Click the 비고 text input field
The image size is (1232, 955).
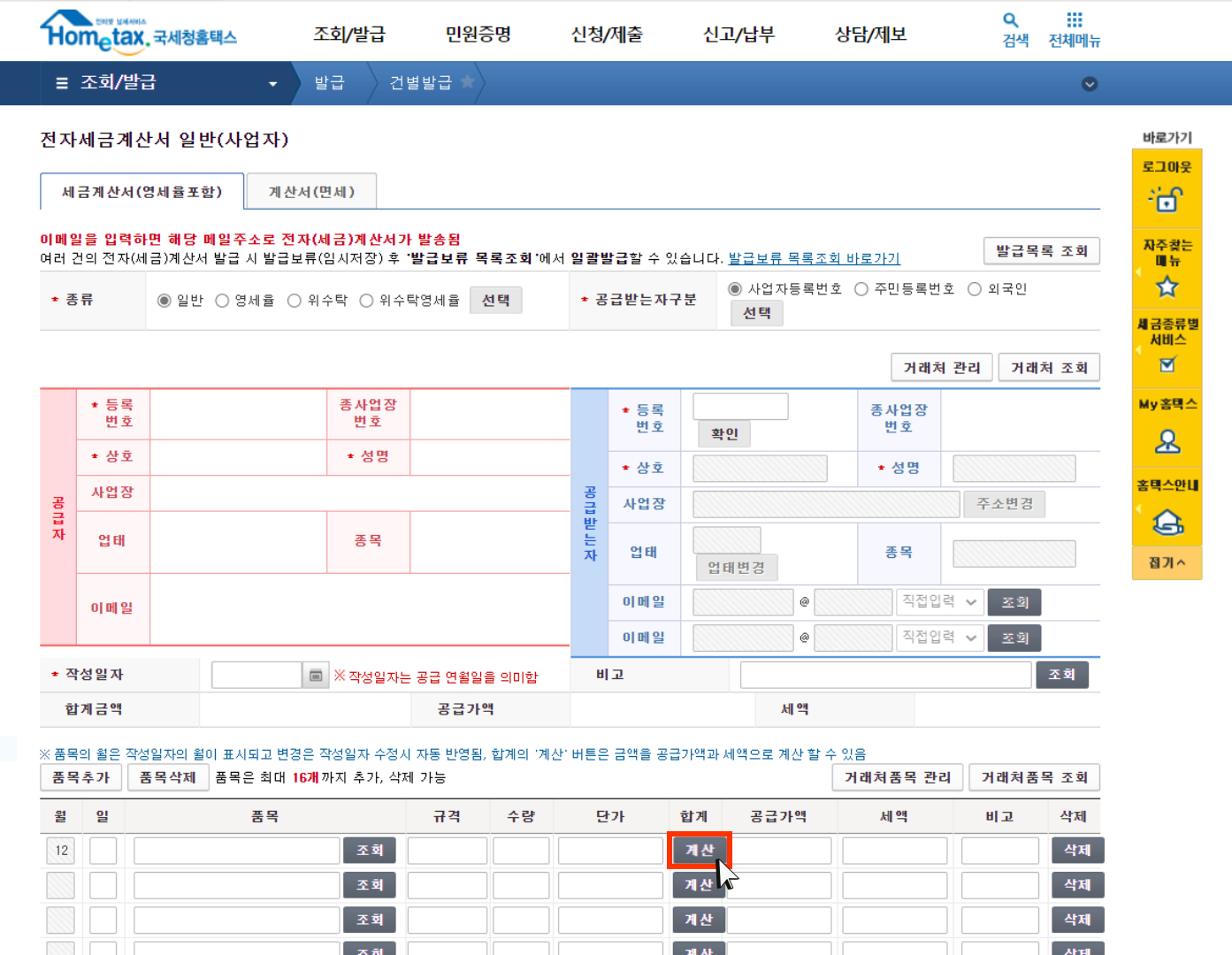885,675
